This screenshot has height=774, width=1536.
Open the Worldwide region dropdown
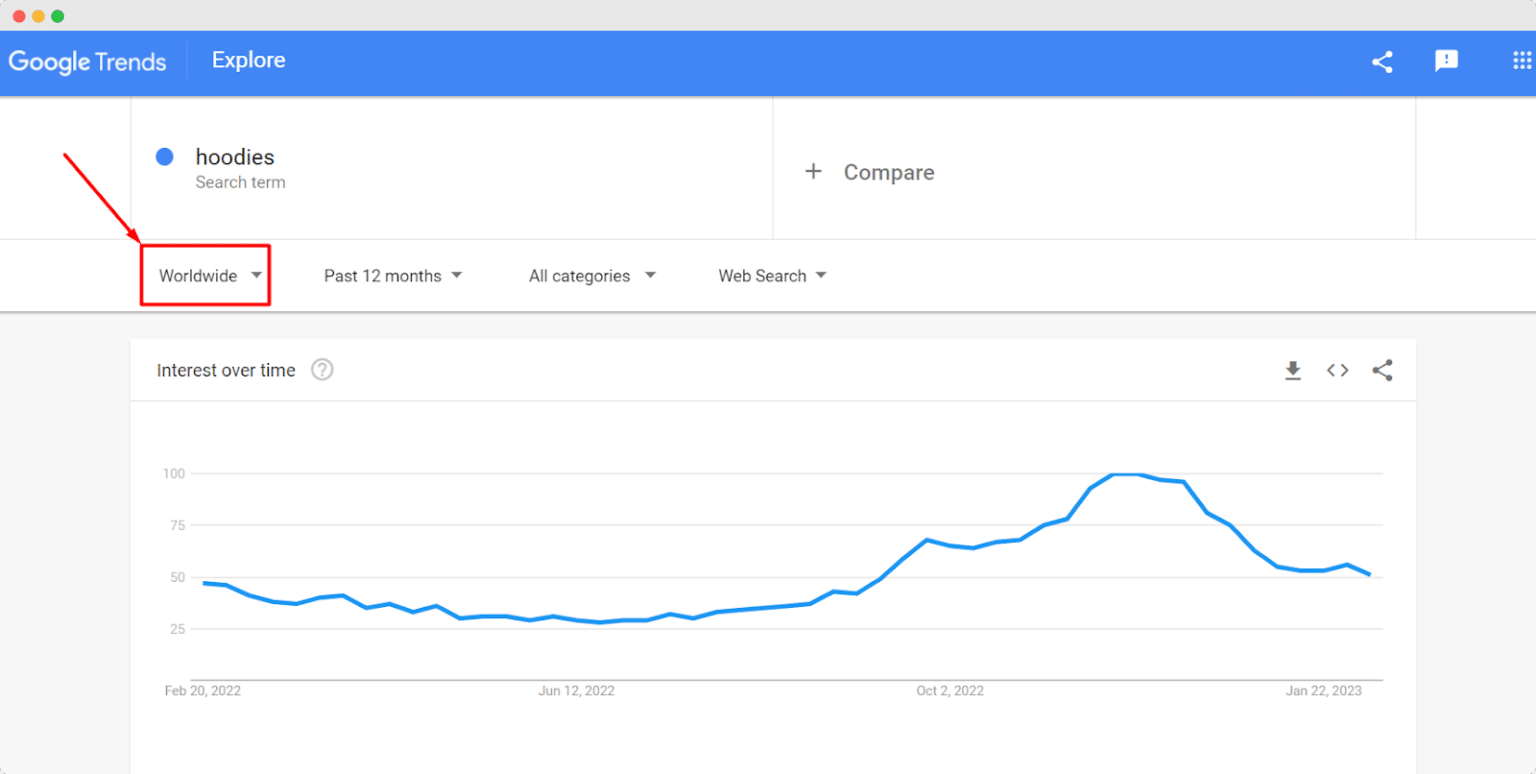point(205,275)
